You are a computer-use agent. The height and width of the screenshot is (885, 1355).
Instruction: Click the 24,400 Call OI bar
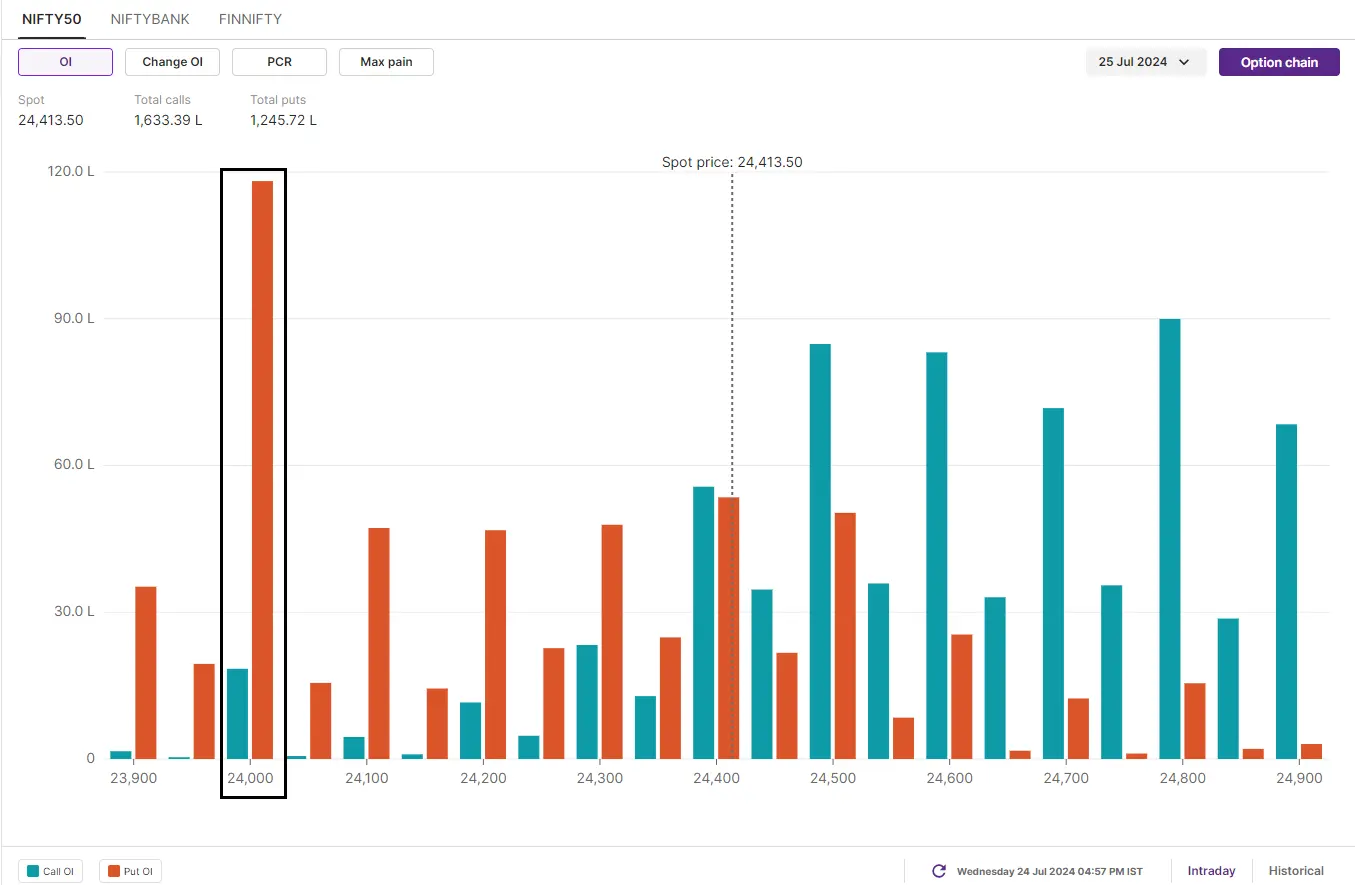pos(704,622)
